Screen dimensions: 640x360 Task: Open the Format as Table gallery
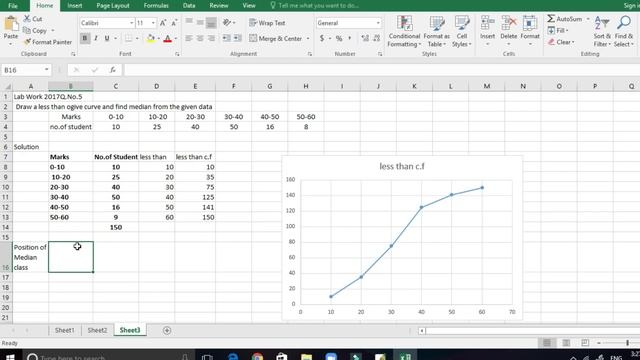click(x=436, y=32)
